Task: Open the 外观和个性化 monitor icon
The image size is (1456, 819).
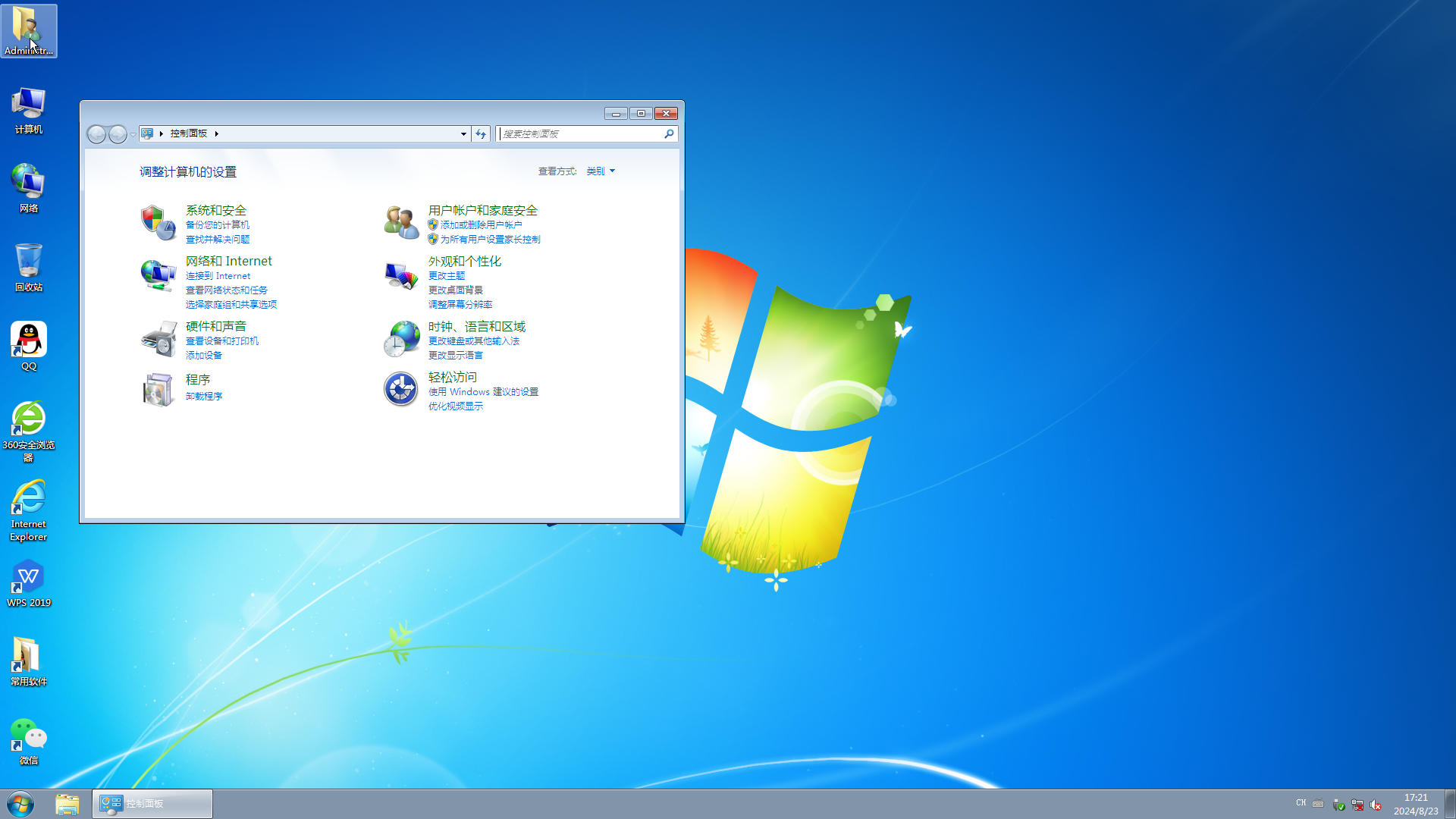Action: [401, 275]
